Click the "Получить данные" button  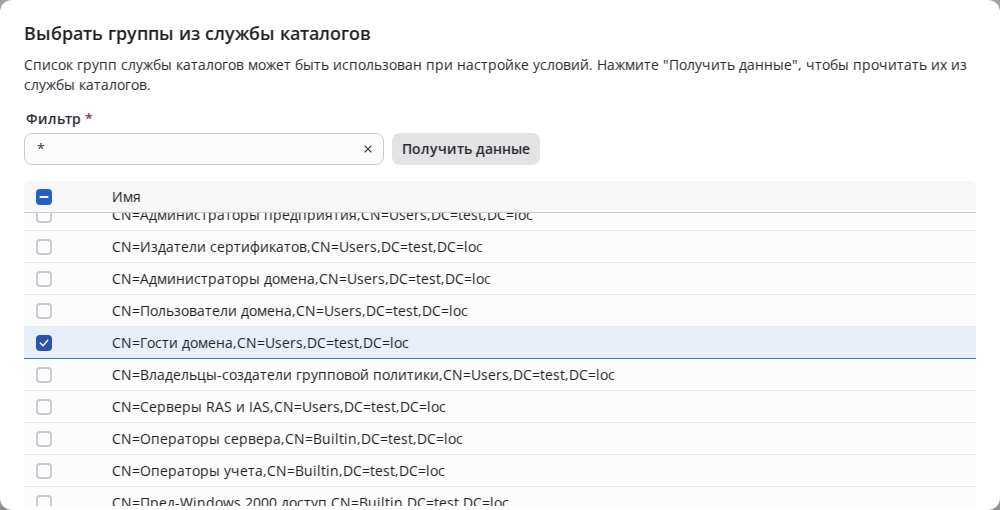[x=465, y=149]
